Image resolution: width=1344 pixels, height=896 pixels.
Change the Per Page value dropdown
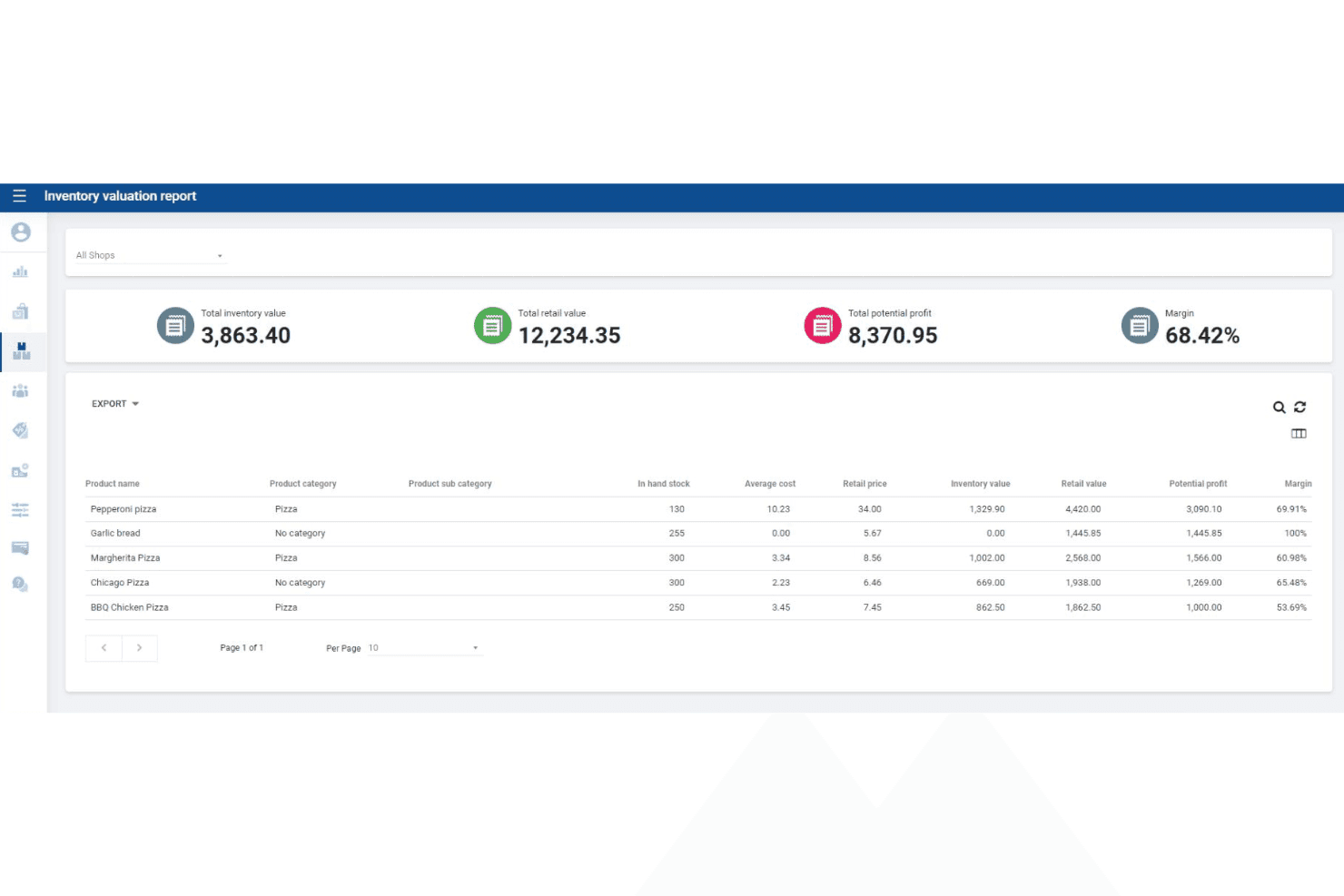424,648
